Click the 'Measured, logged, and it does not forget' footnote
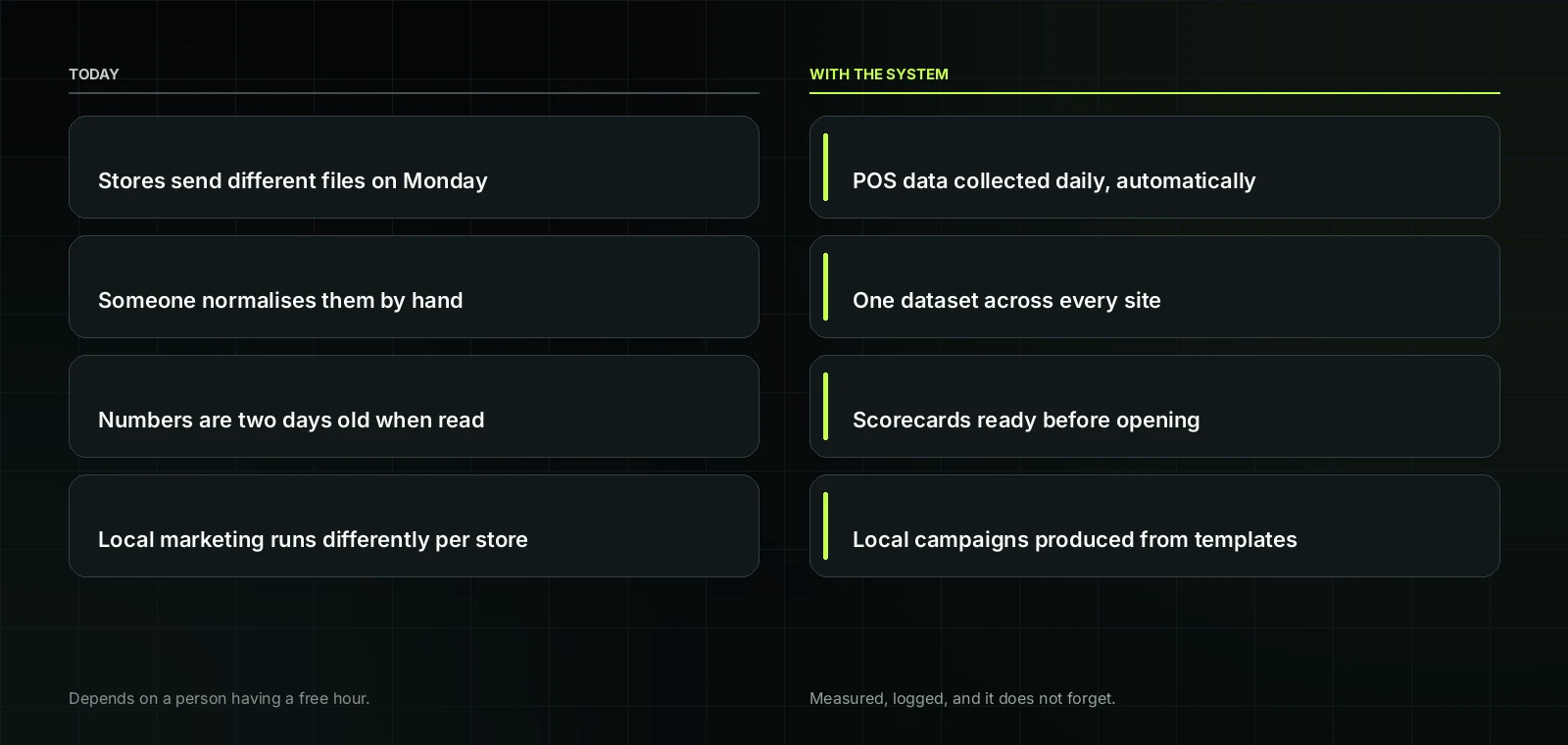This screenshot has height=745, width=1568. (x=962, y=699)
